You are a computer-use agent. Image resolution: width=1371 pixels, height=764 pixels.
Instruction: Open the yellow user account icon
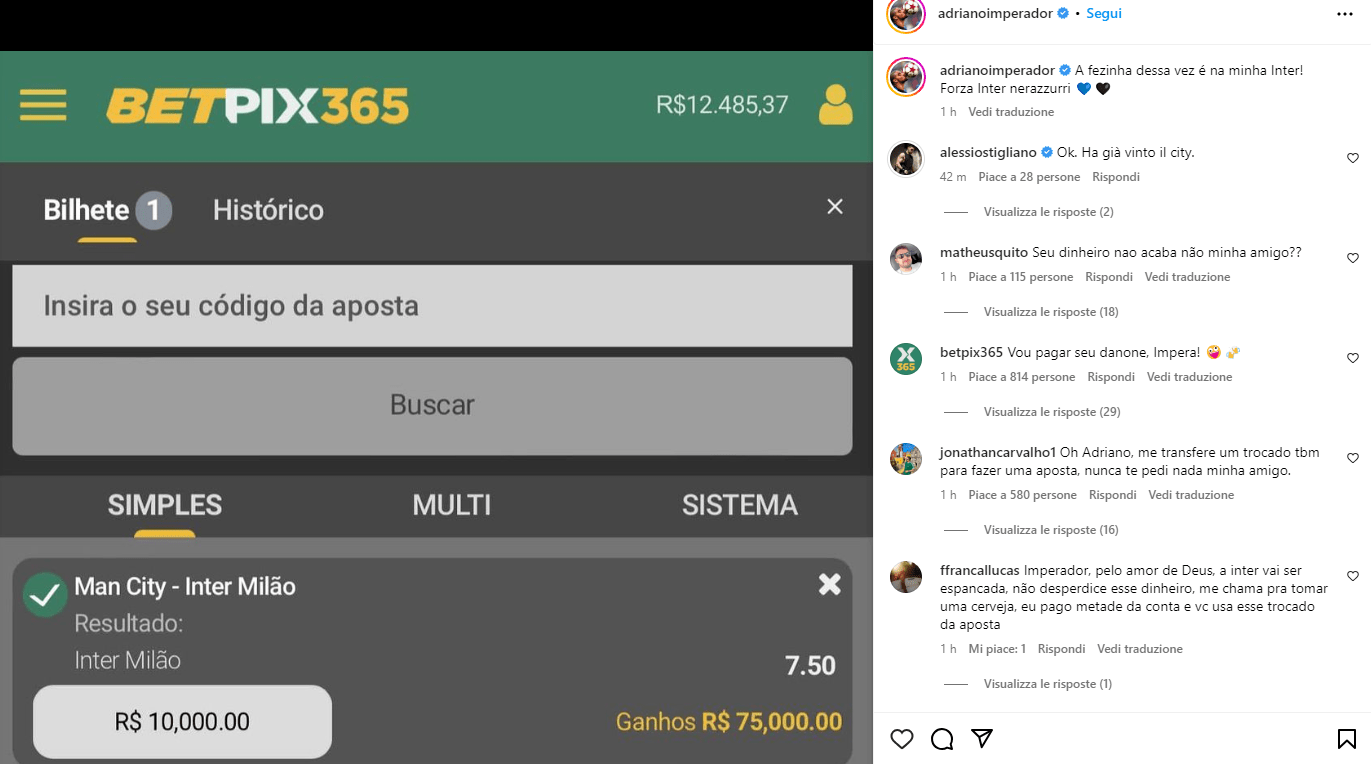(x=835, y=105)
